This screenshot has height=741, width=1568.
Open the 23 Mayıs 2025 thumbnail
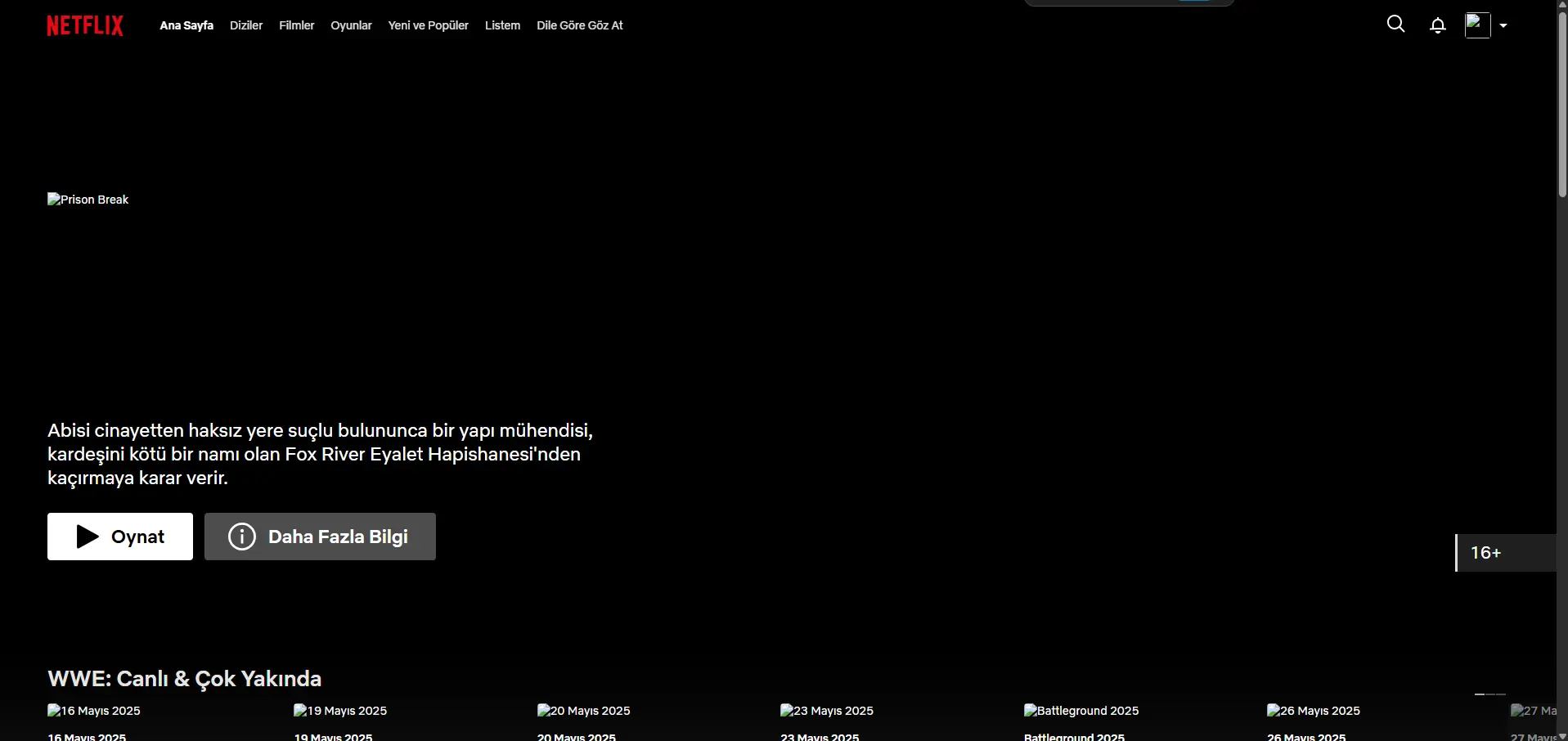(x=827, y=711)
